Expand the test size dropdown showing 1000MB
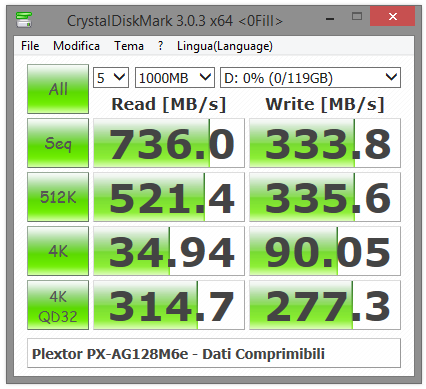The height and width of the screenshot is (389, 426). pyautogui.click(x=175, y=78)
